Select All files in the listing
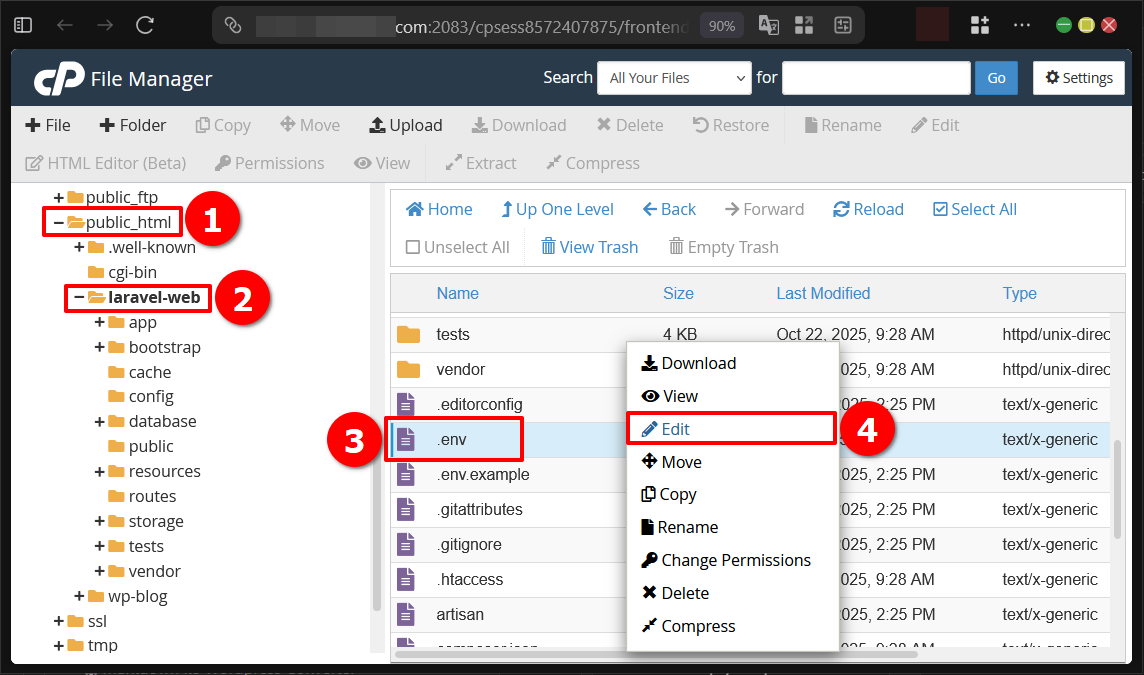The height and width of the screenshot is (675, 1144). coord(974,209)
